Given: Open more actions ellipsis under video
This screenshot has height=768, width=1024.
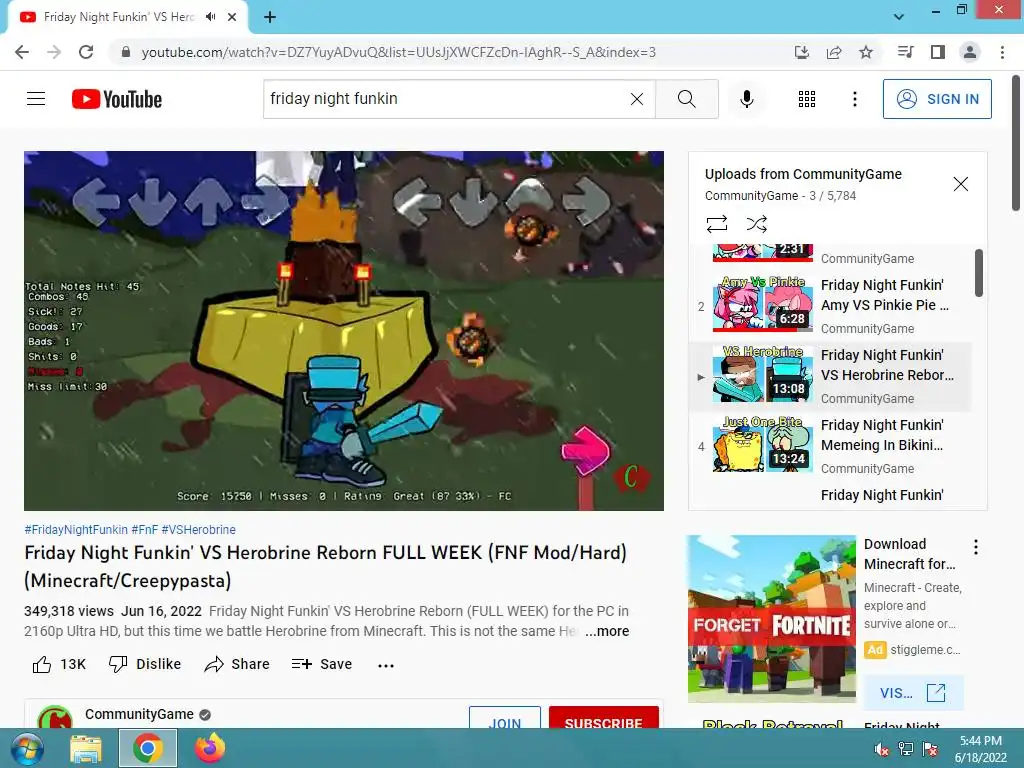Looking at the screenshot, I should tap(386, 665).
